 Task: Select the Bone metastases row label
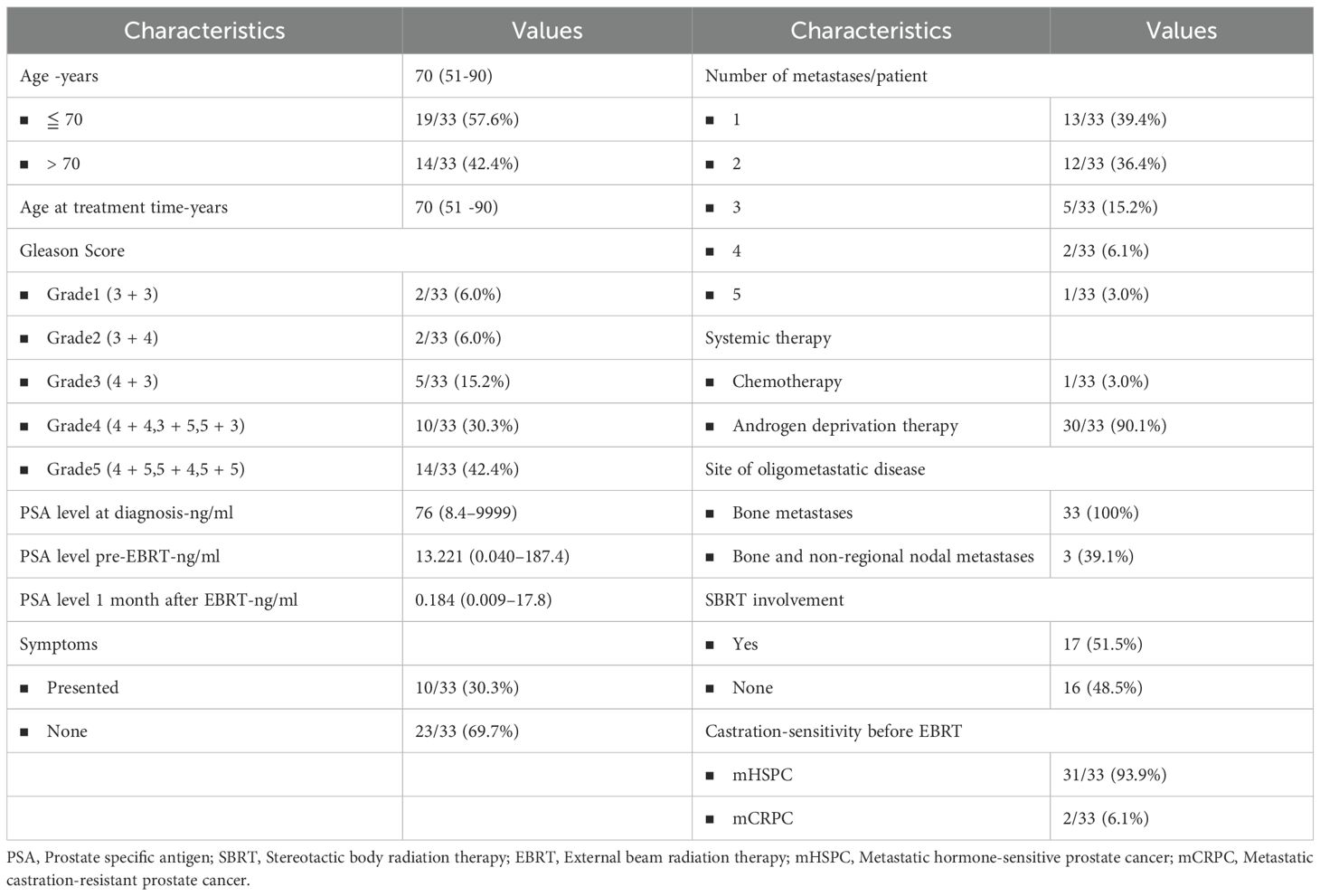(792, 513)
